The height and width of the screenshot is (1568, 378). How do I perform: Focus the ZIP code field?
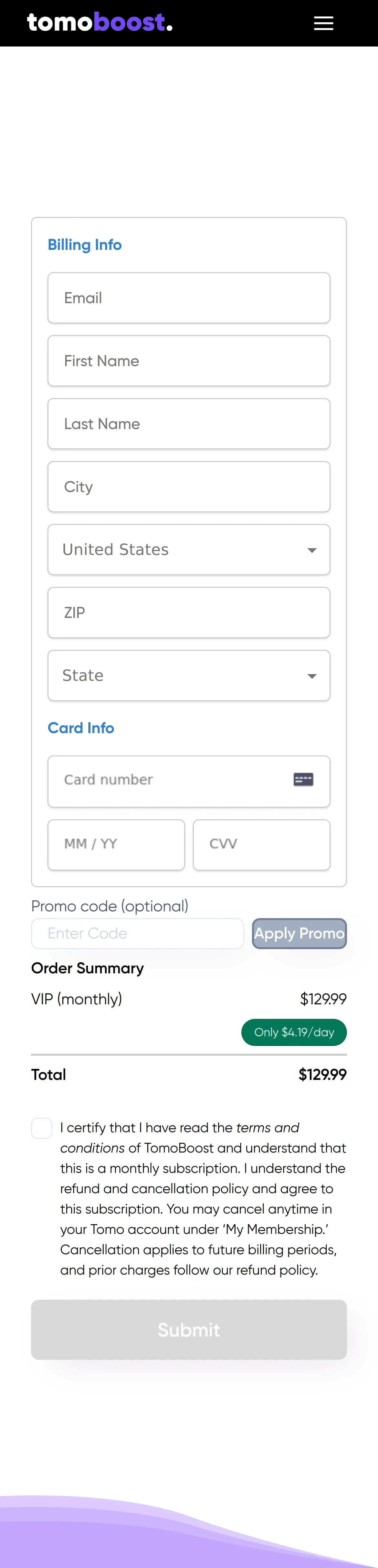click(189, 612)
